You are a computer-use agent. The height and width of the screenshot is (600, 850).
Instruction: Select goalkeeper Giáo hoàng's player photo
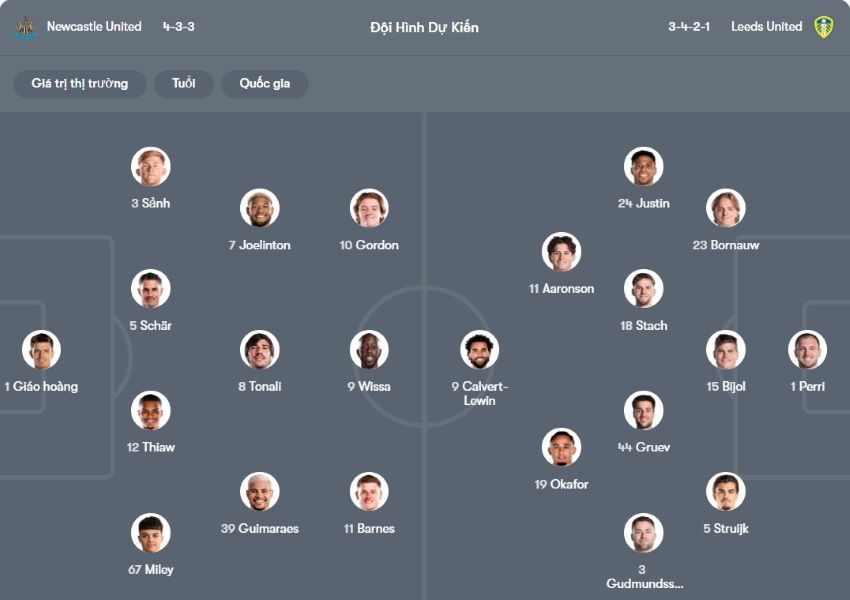(x=40, y=351)
